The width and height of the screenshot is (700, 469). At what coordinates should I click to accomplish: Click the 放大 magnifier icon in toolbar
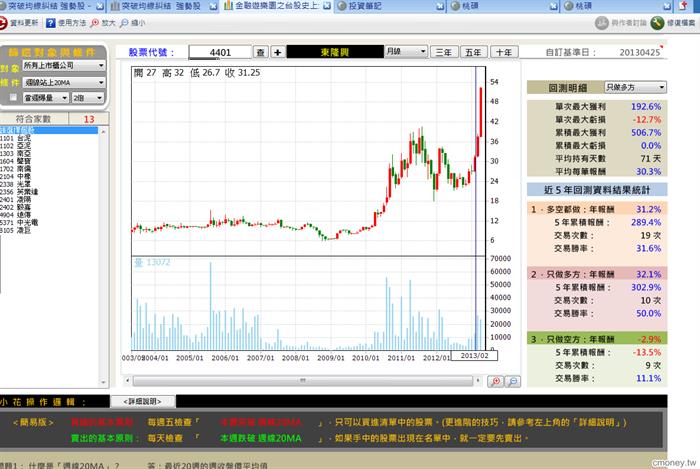[x=95, y=23]
